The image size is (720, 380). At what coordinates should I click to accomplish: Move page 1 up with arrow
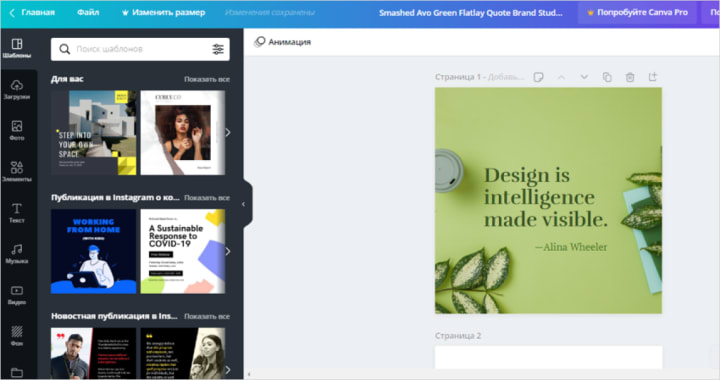pos(561,77)
